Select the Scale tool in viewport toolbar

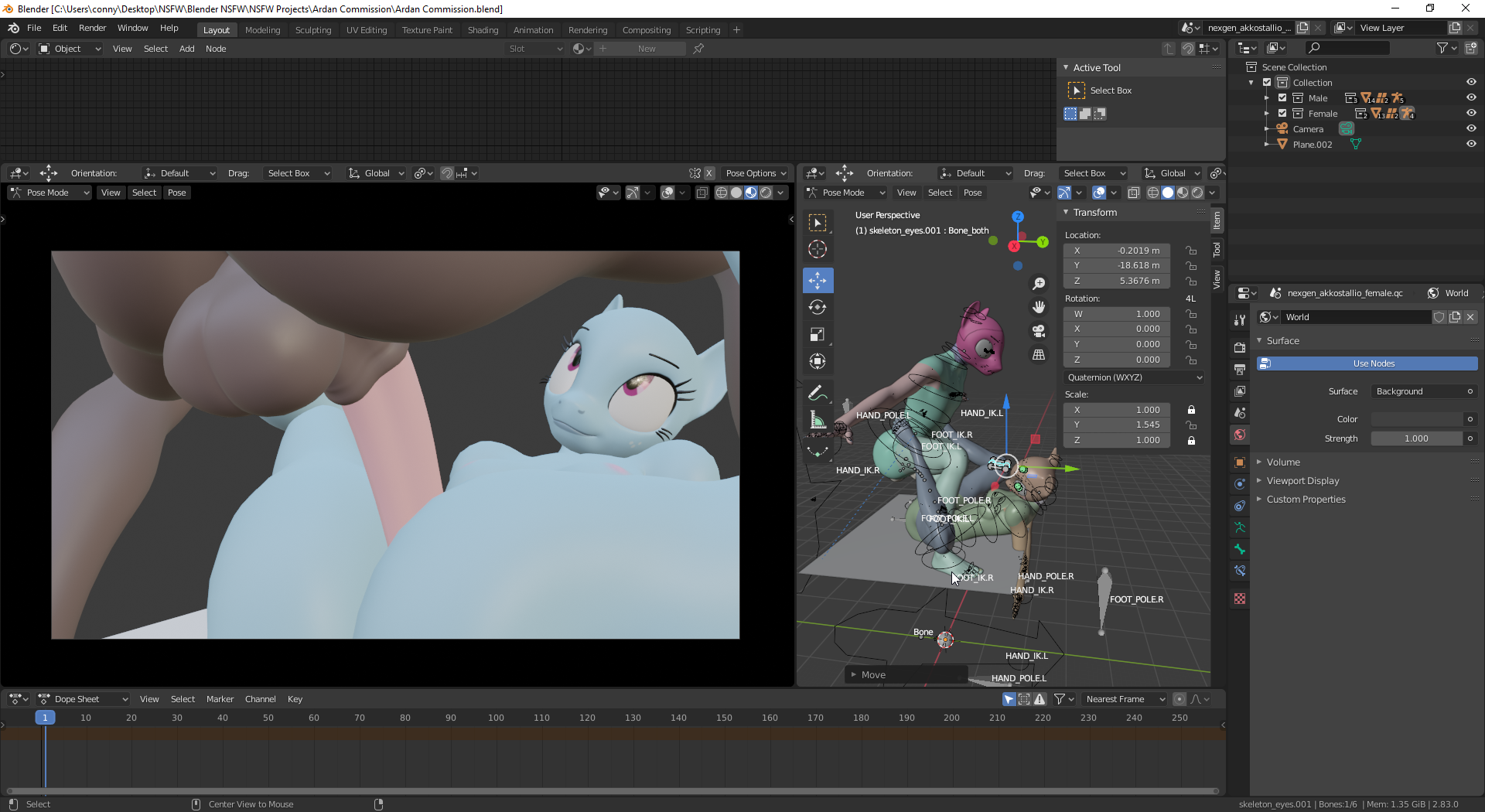click(x=818, y=335)
